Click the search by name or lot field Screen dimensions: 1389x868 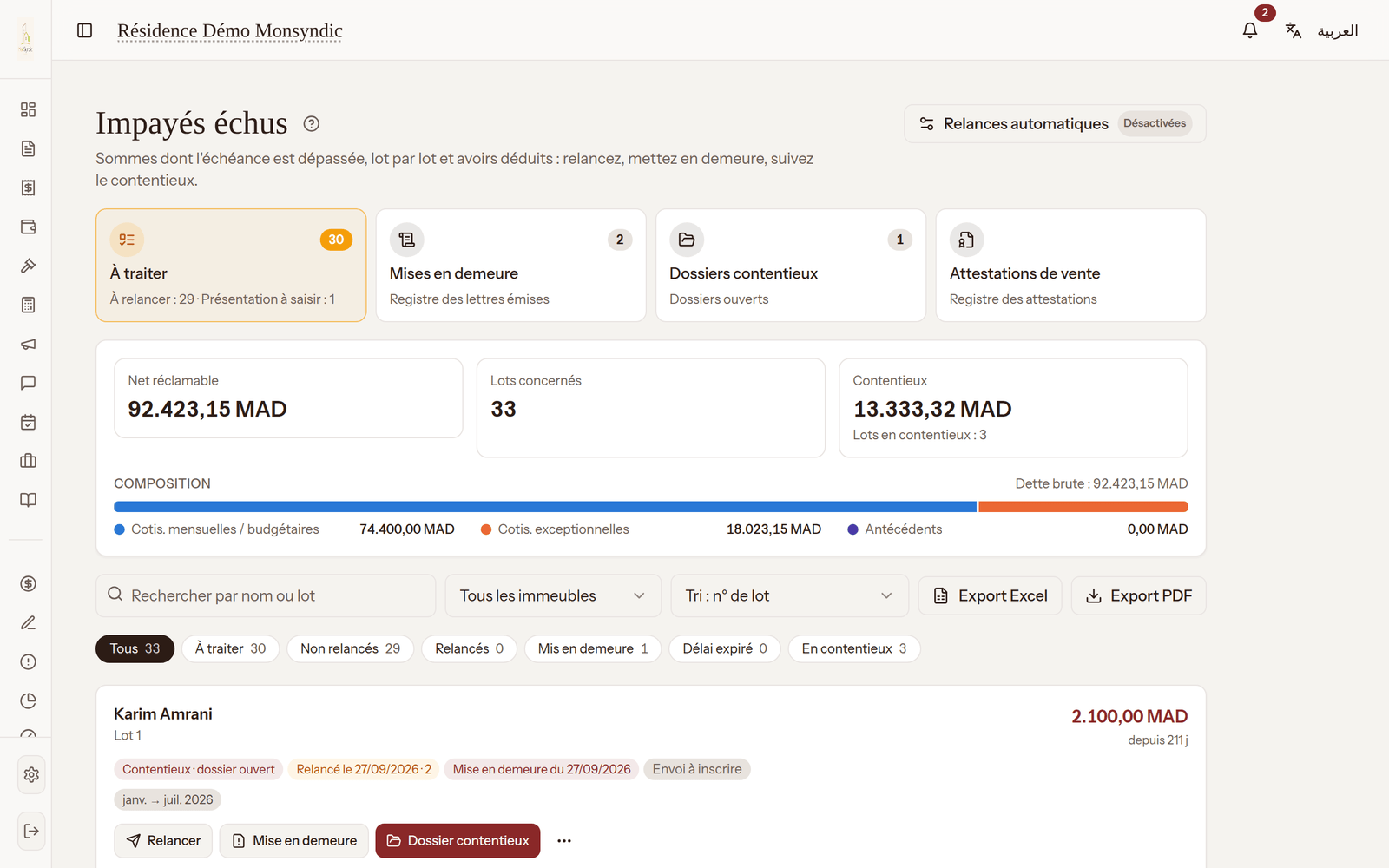[x=266, y=595]
